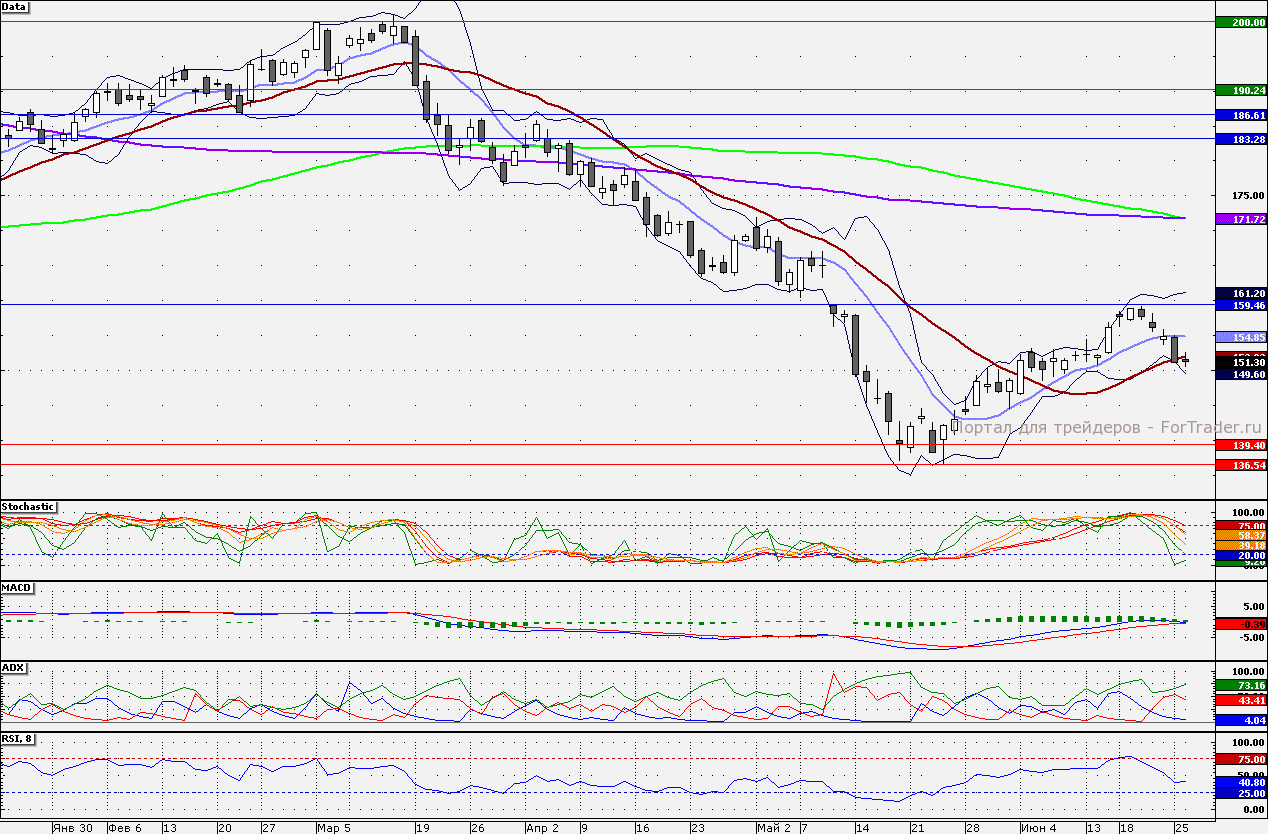Select the Stochastic indicator panel label

(28, 507)
